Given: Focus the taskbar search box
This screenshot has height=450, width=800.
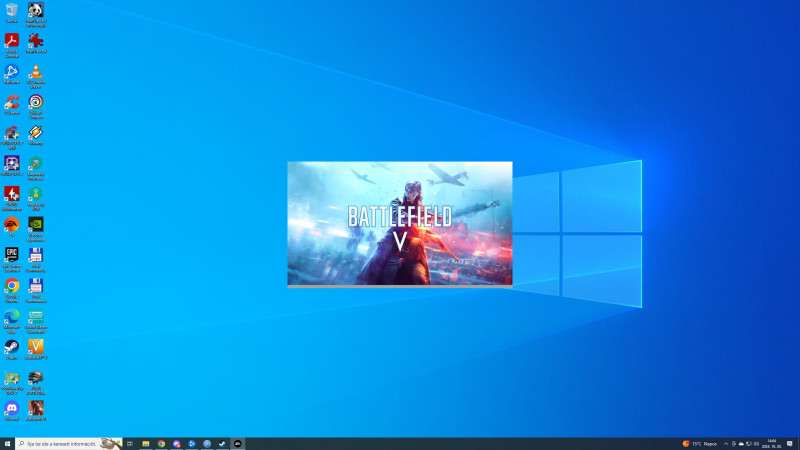Looking at the screenshot, I should 69,444.
